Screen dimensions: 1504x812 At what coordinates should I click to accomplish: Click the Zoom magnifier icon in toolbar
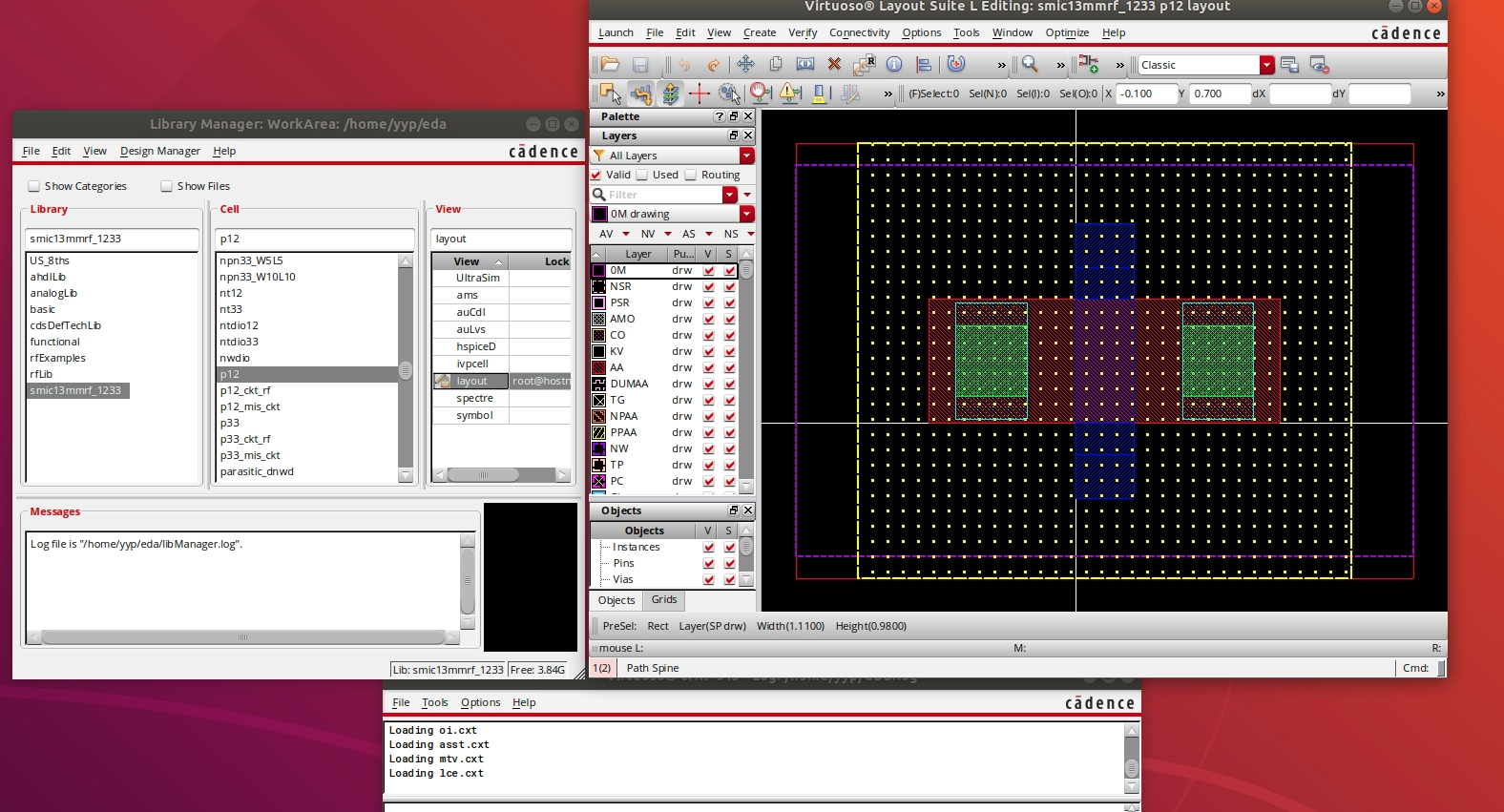(1030, 64)
